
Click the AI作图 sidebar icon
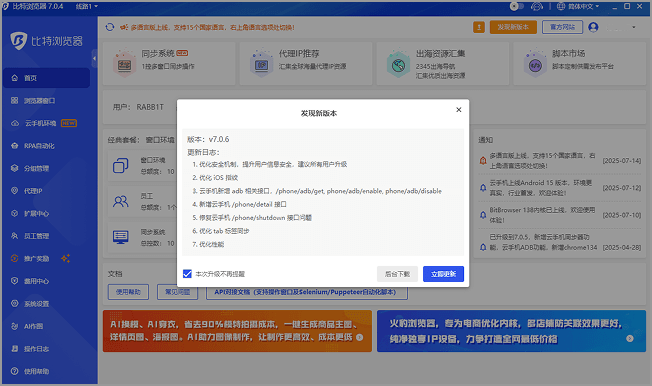tap(15, 326)
